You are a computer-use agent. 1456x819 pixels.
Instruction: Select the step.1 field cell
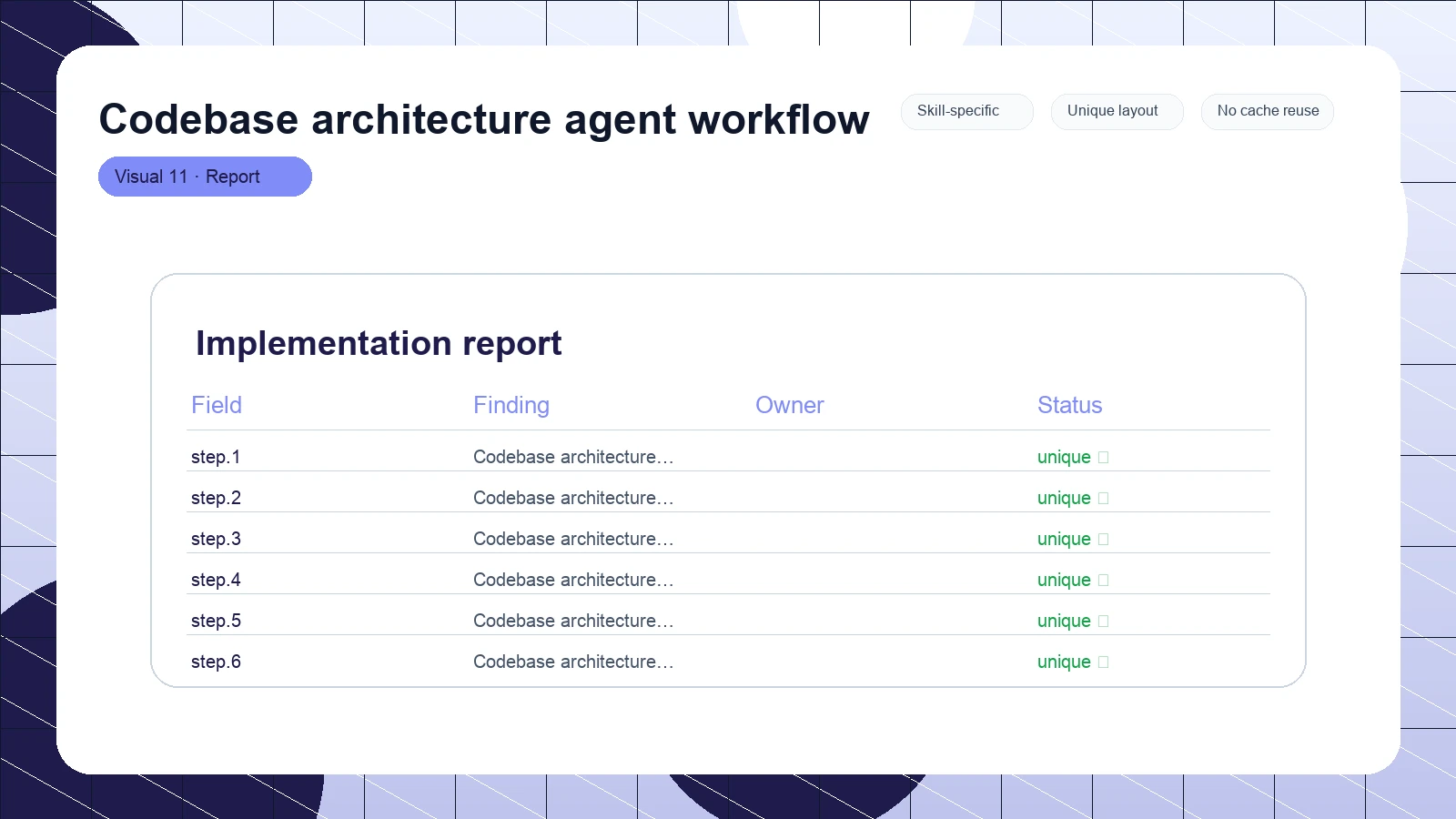[x=216, y=457]
